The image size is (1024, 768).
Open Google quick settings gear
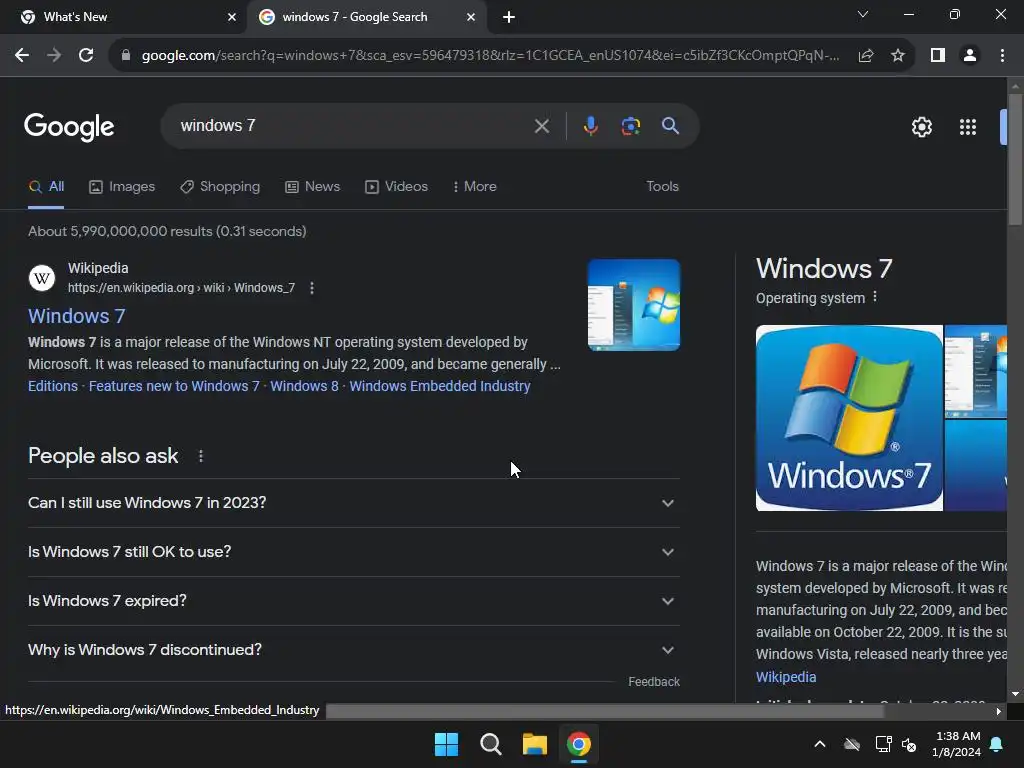pos(921,127)
